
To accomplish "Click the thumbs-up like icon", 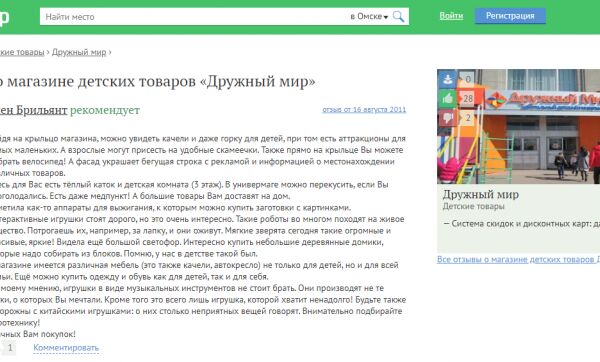I will click(447, 99).
